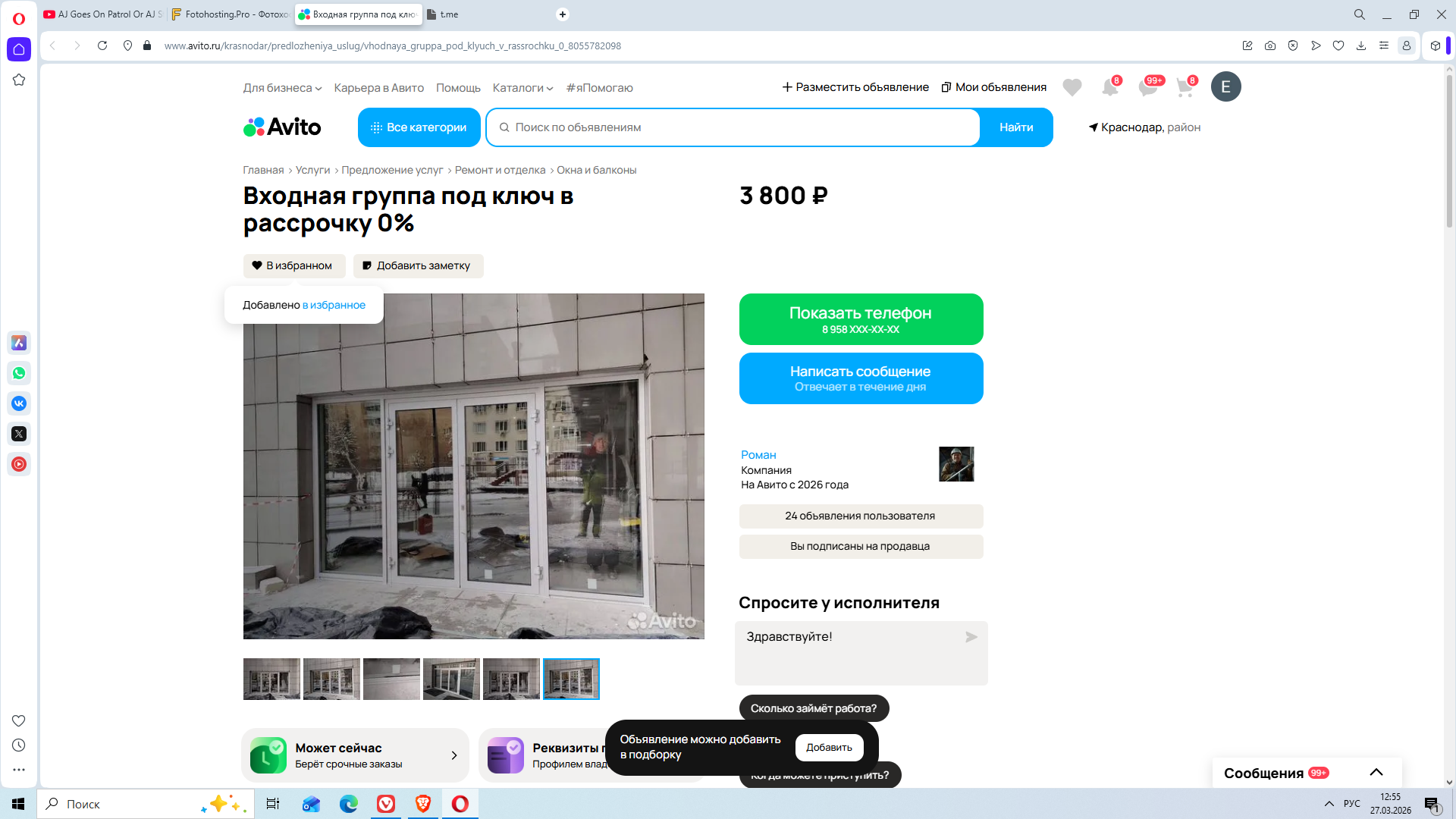Image resolution: width=1456 pixels, height=819 pixels.
Task: Expand the Каталоги dropdown menu
Action: [522, 88]
